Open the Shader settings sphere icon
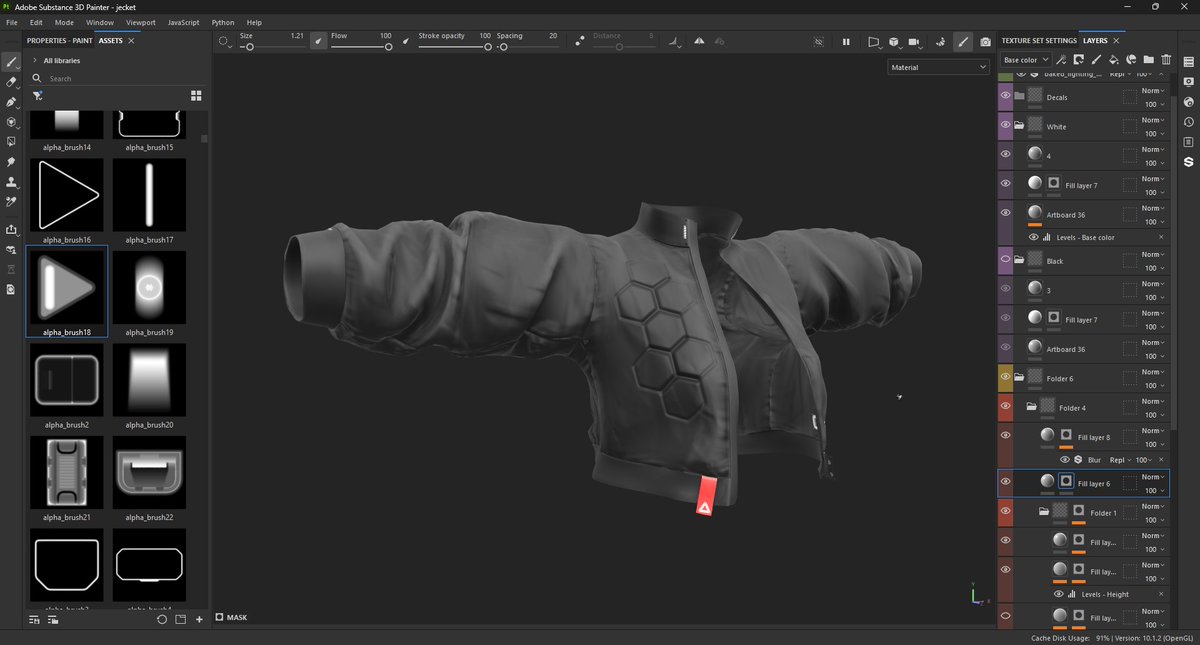This screenshot has width=1200, height=645. coord(1189,102)
